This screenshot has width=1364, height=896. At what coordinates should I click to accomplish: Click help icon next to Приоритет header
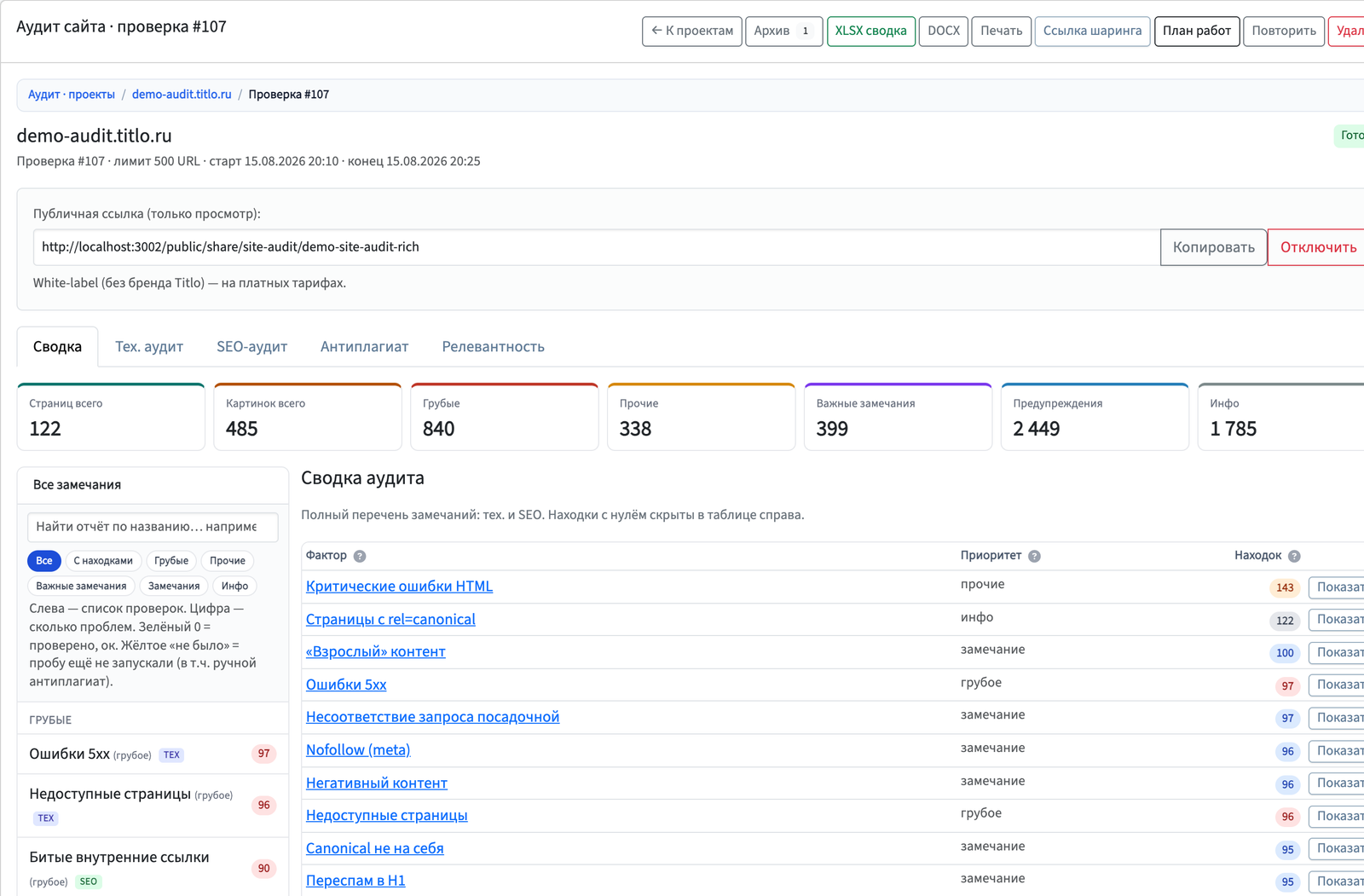pyautogui.click(x=1034, y=556)
